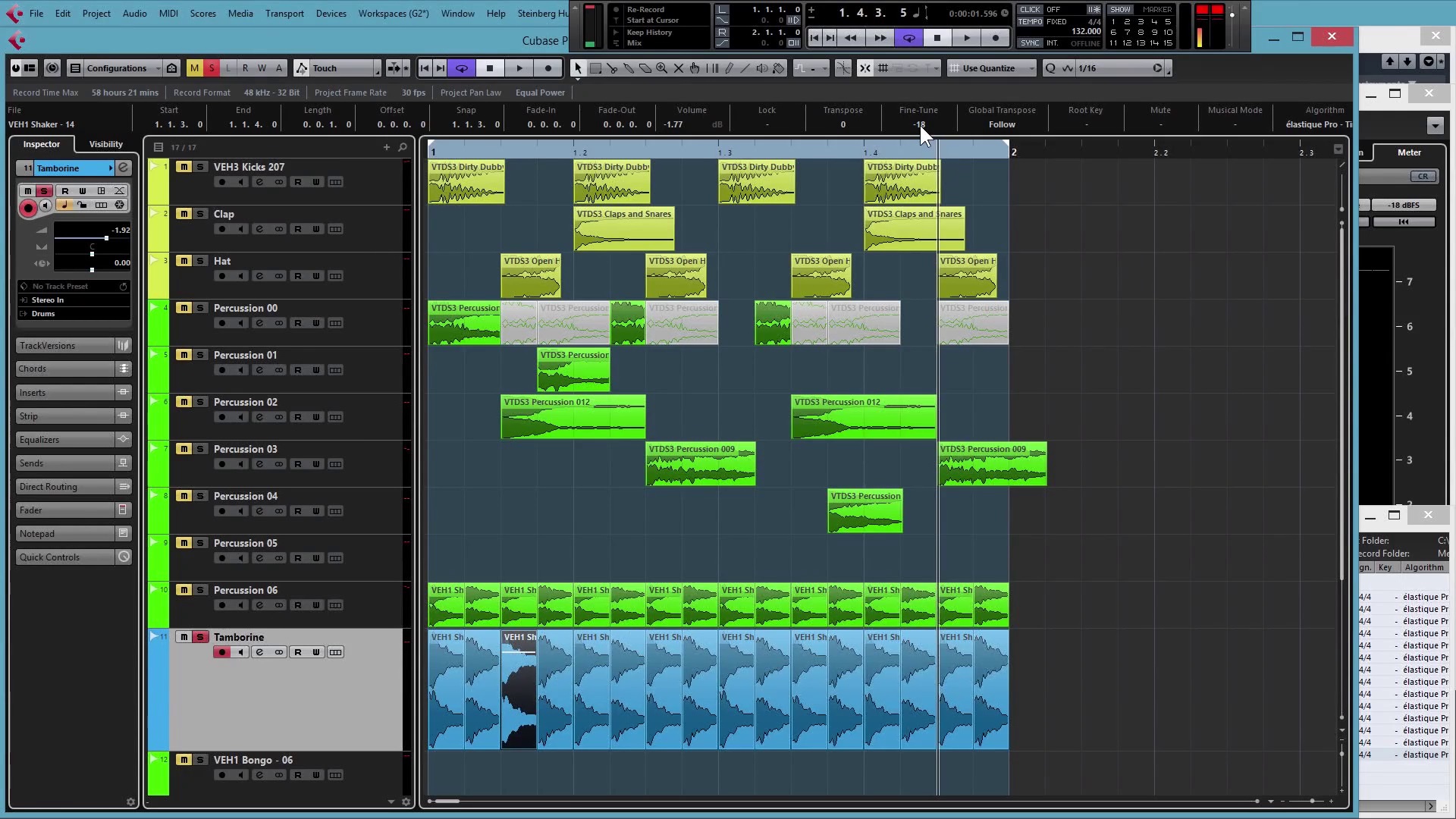
Task: Click the VTDS3 Percussion 012 first clip
Action: pos(573,417)
